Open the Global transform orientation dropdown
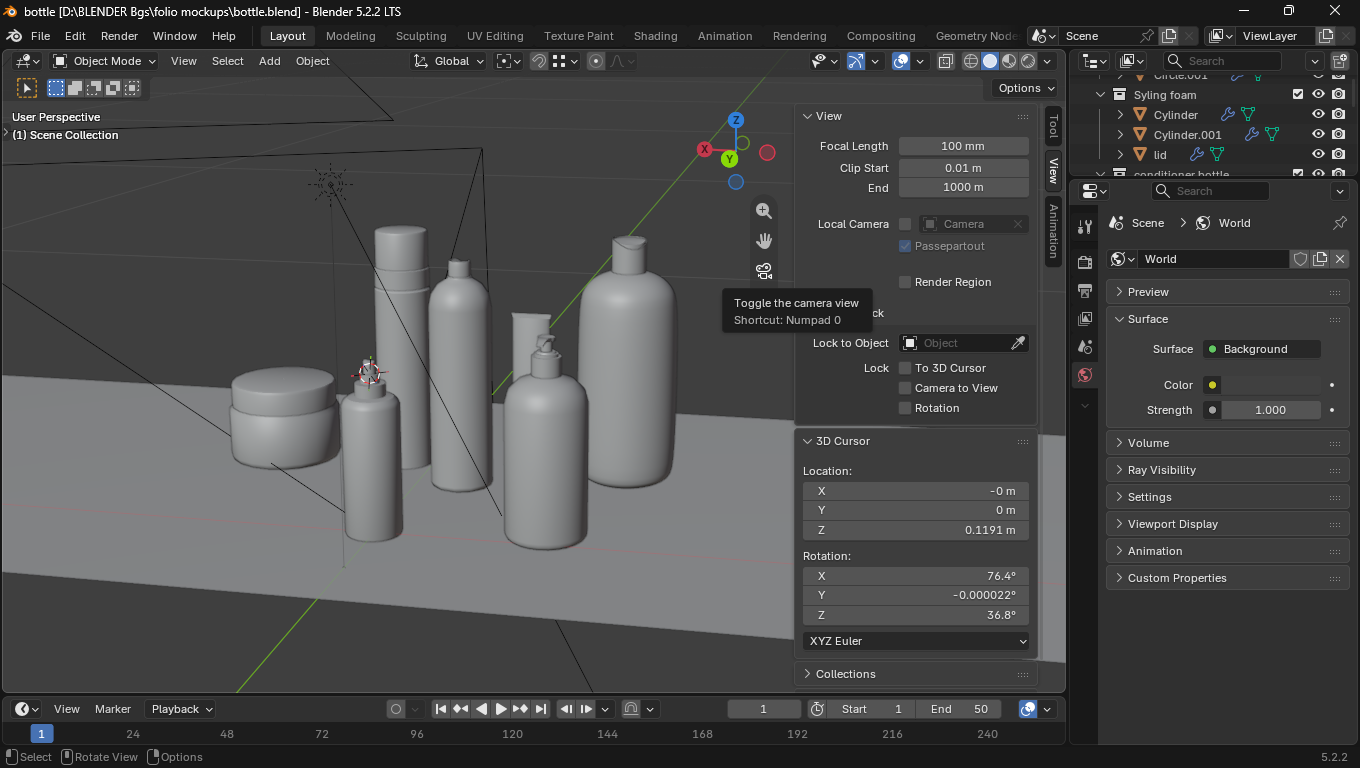The height and width of the screenshot is (768, 1360). coord(449,61)
